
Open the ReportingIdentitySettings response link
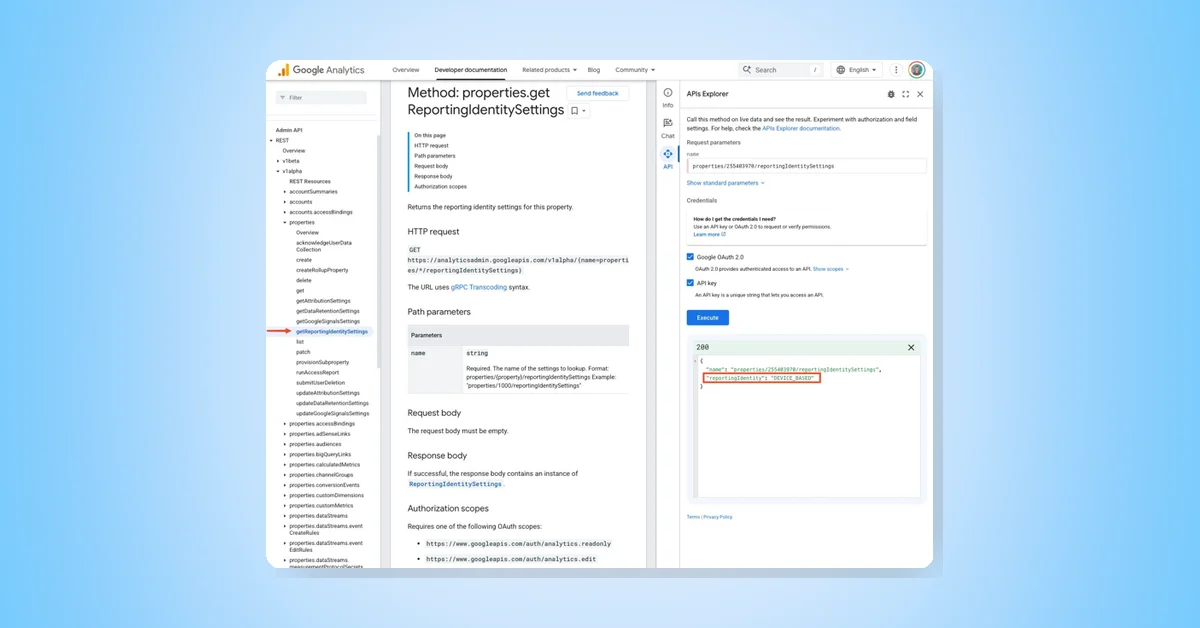455,484
